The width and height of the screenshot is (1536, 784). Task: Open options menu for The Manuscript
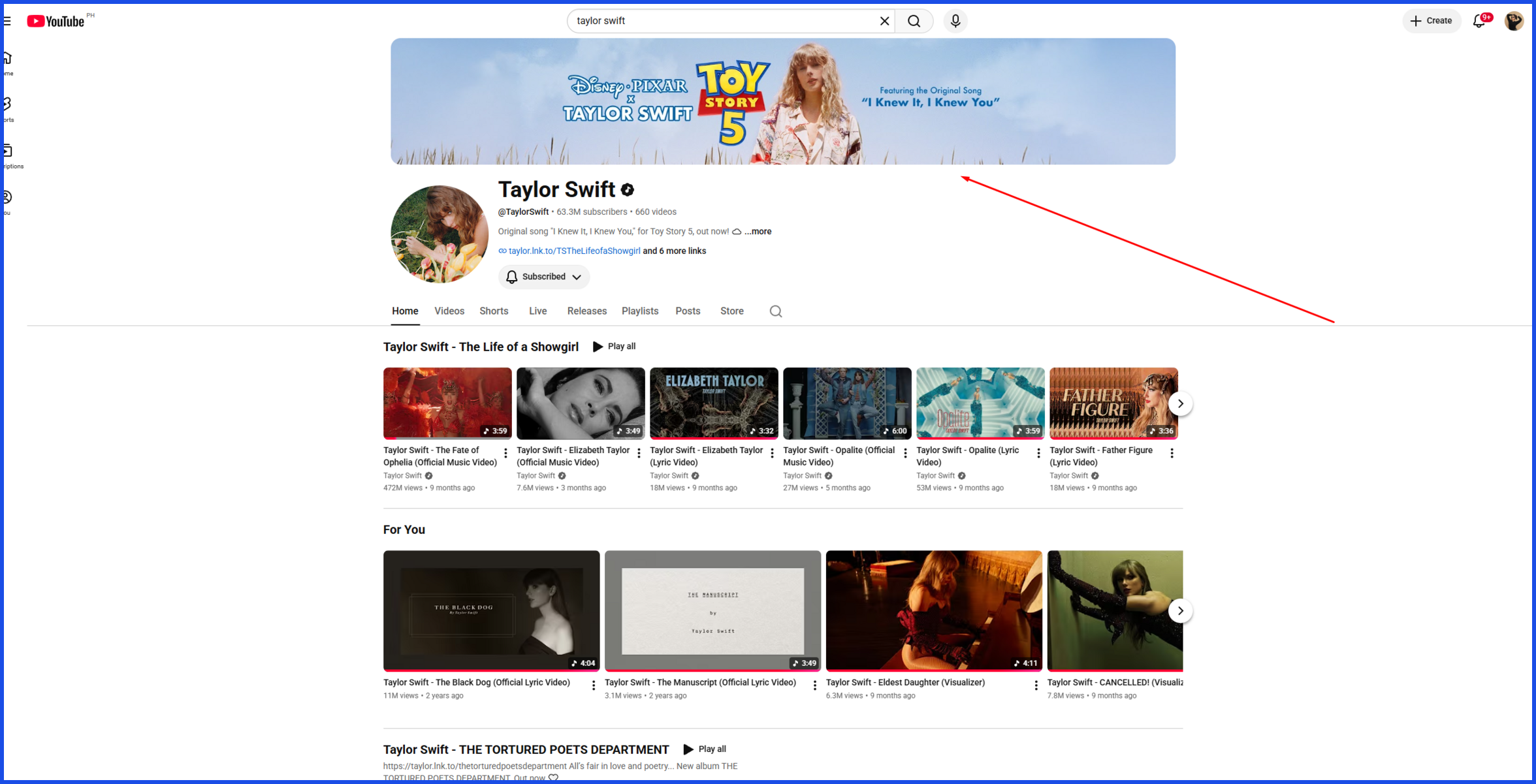pos(814,685)
